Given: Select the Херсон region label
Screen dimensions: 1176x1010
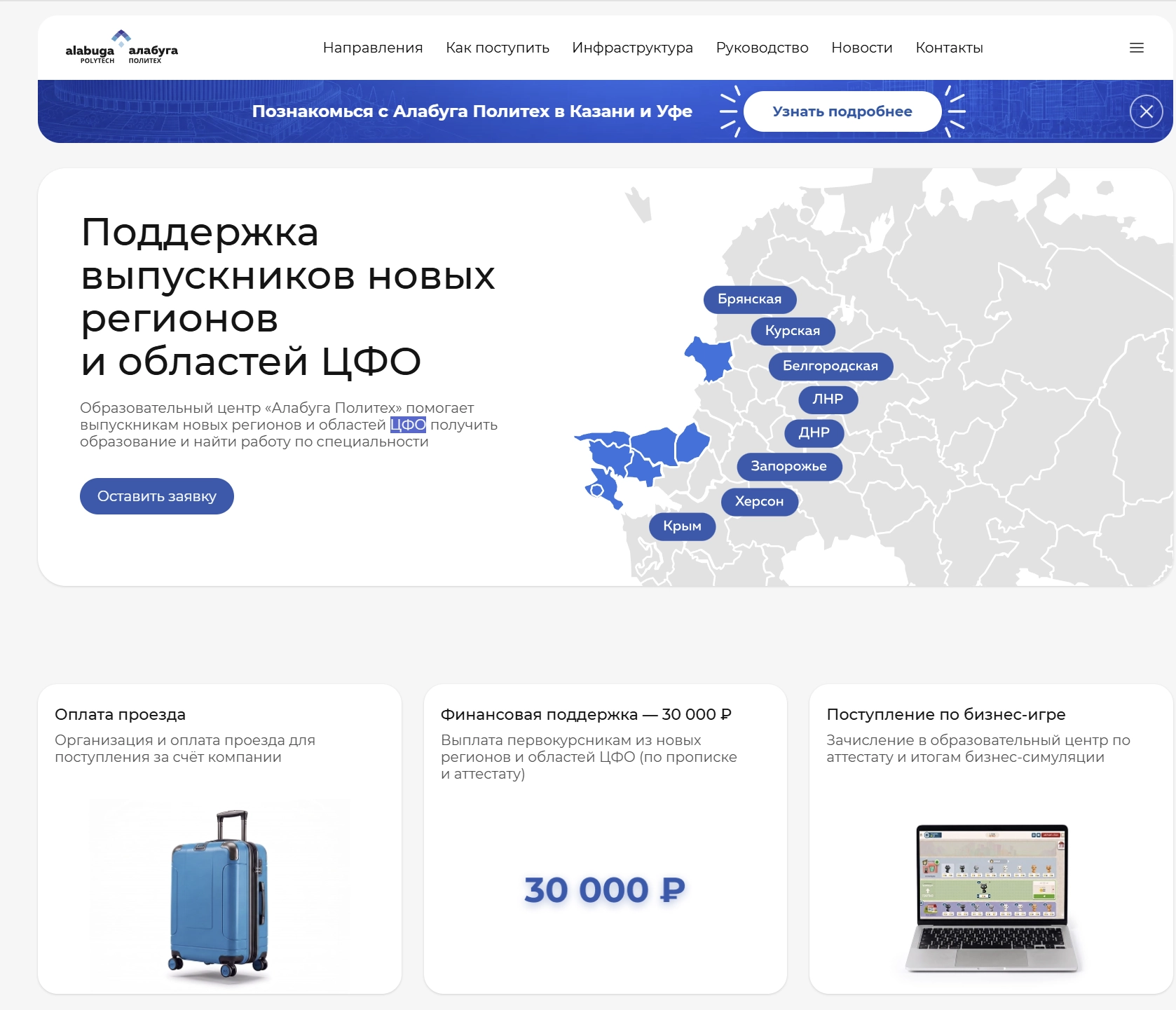Looking at the screenshot, I should click(760, 501).
